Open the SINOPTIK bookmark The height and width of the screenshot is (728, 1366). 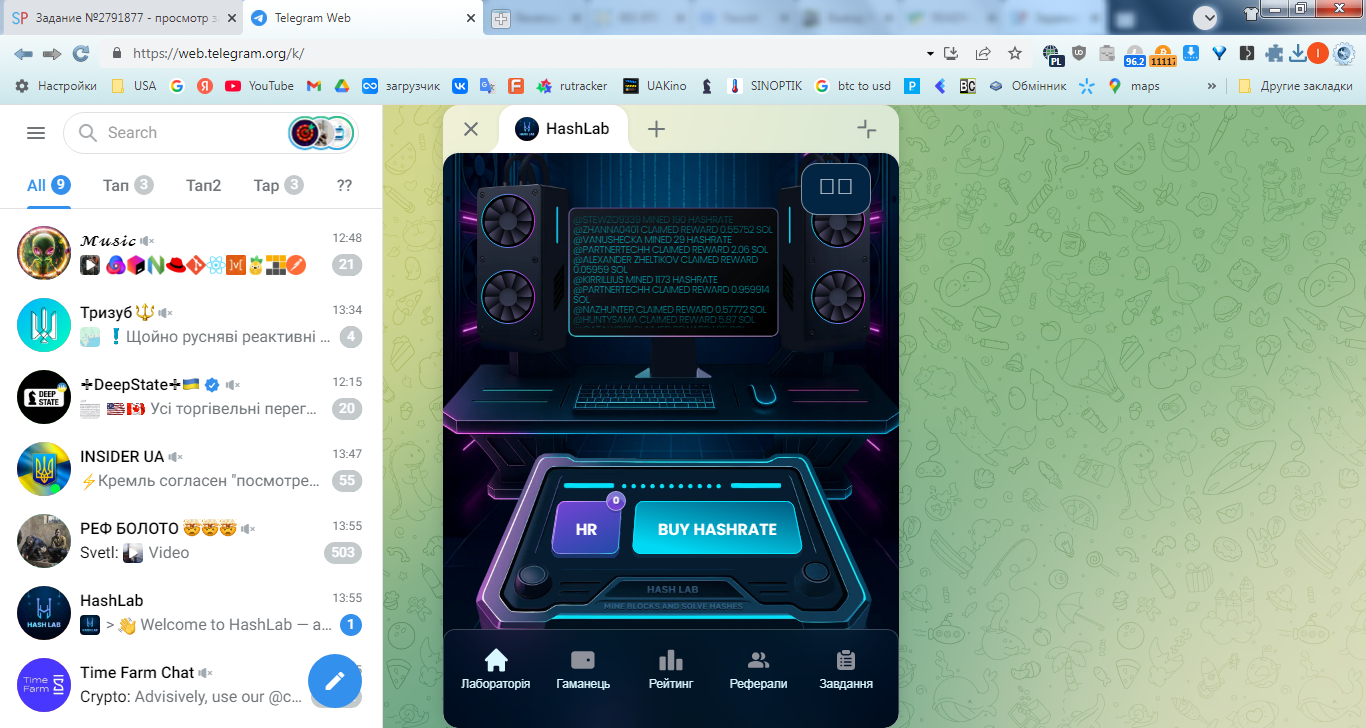(x=766, y=86)
